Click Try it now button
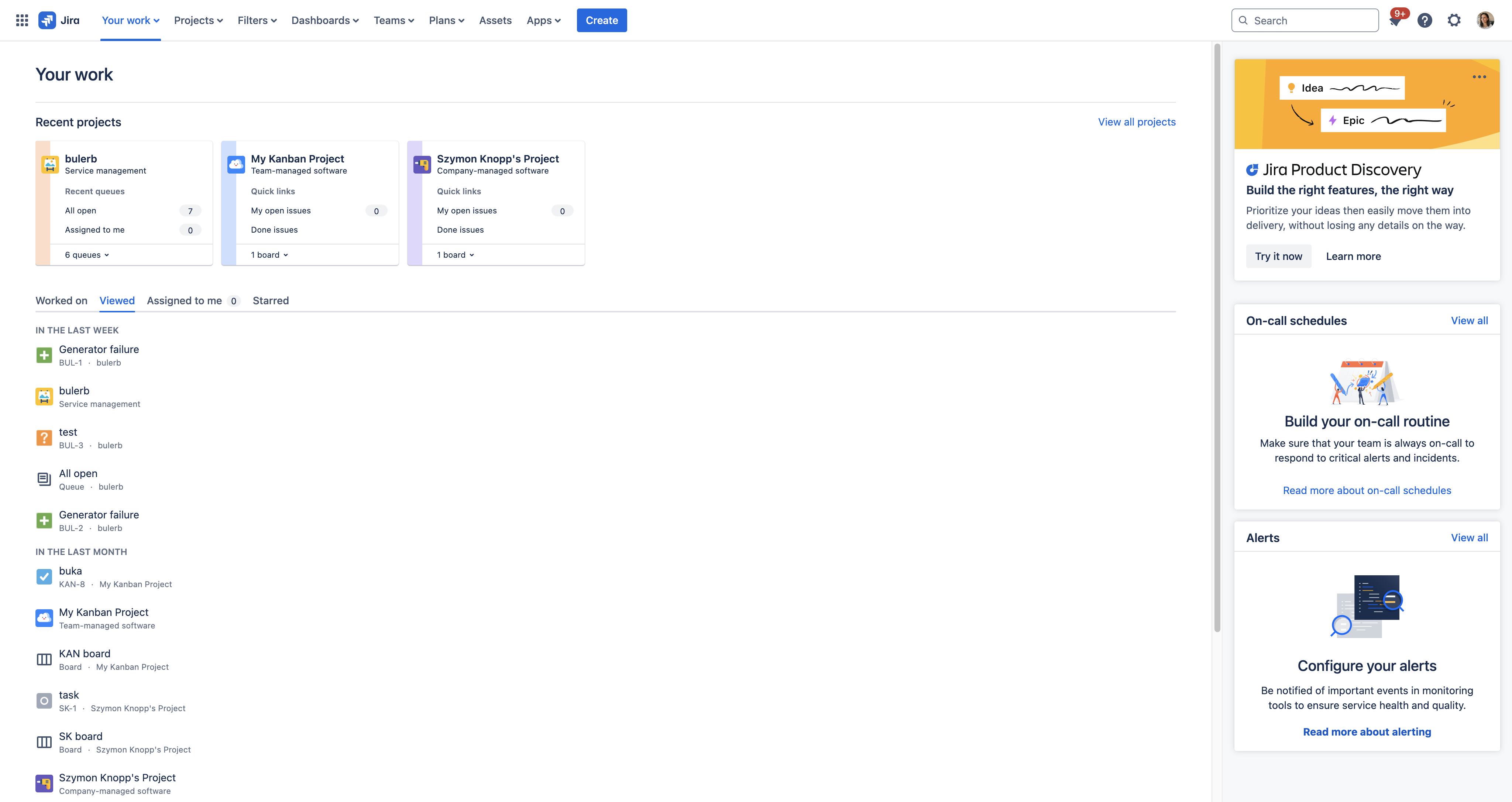The image size is (1512, 802). point(1278,257)
